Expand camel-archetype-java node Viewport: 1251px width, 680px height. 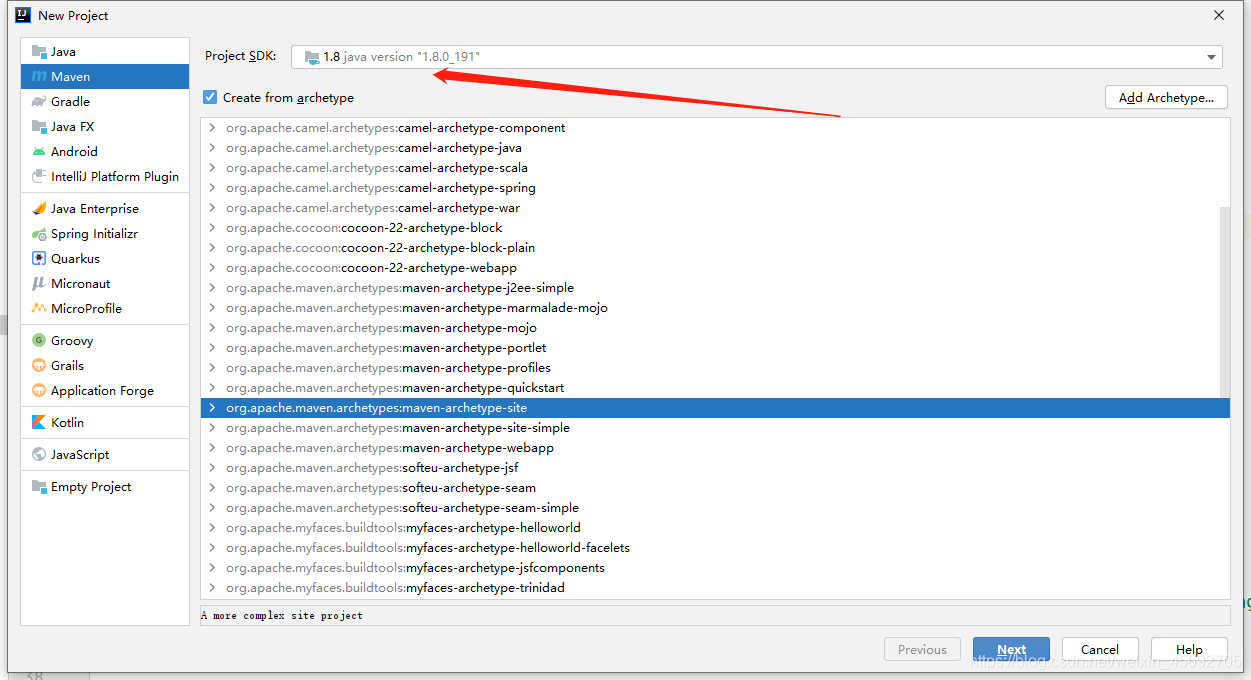[212, 148]
